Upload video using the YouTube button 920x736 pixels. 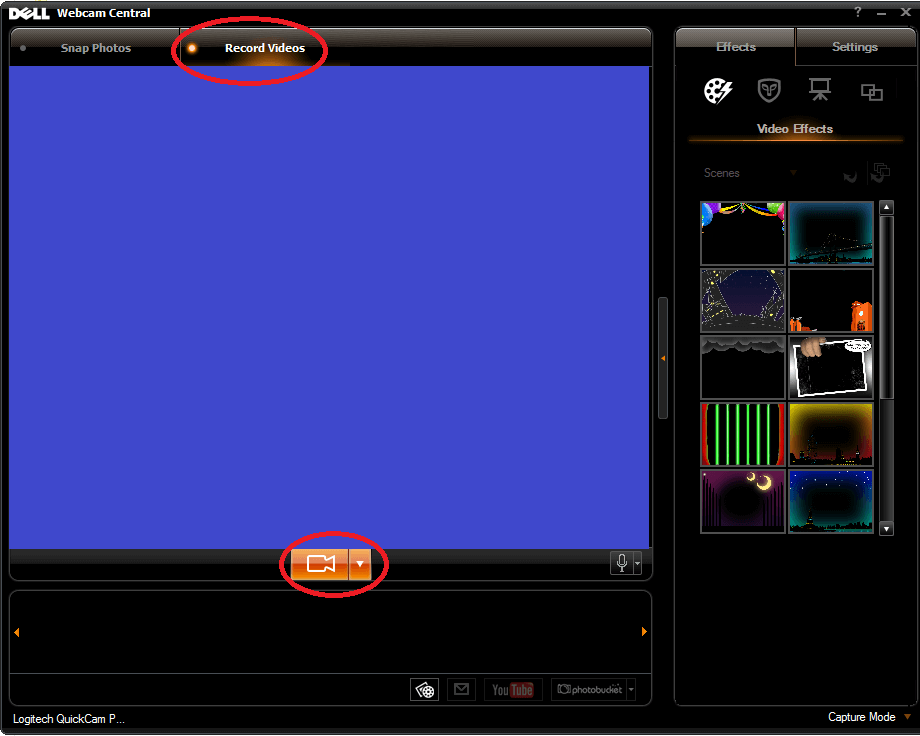(512, 689)
